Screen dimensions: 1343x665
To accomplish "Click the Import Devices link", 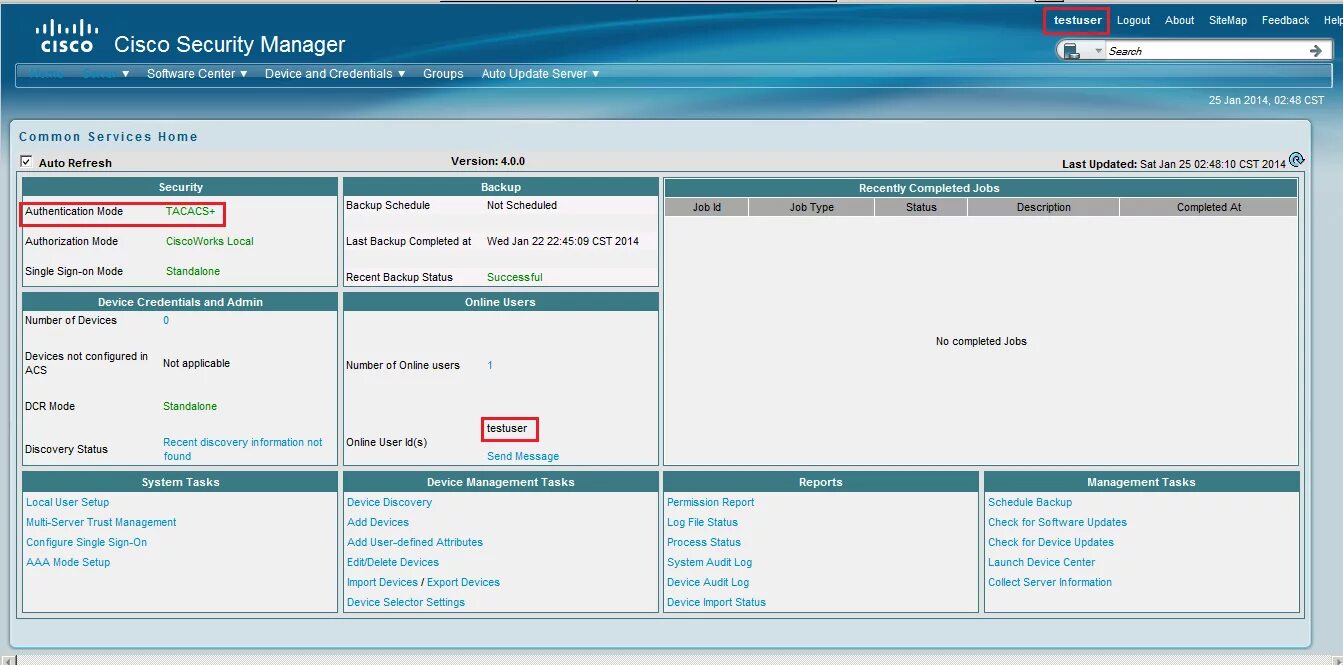I will 382,582.
